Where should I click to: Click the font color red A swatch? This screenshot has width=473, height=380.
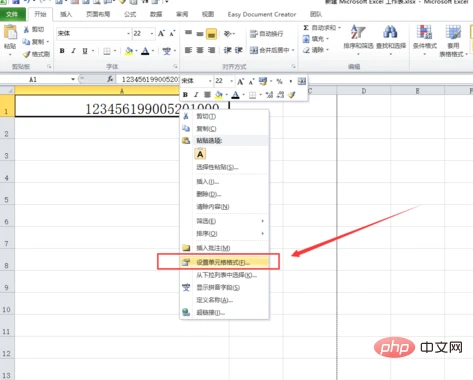145,51
